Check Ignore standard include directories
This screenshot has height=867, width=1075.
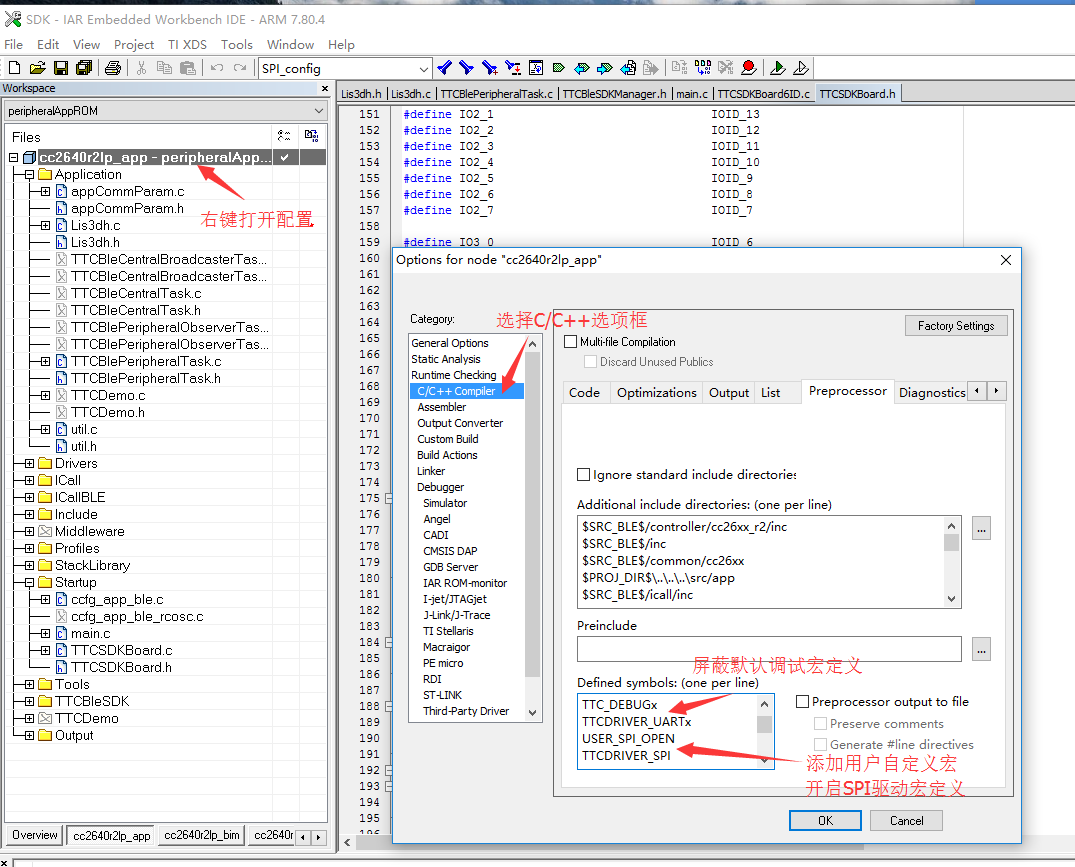point(583,474)
